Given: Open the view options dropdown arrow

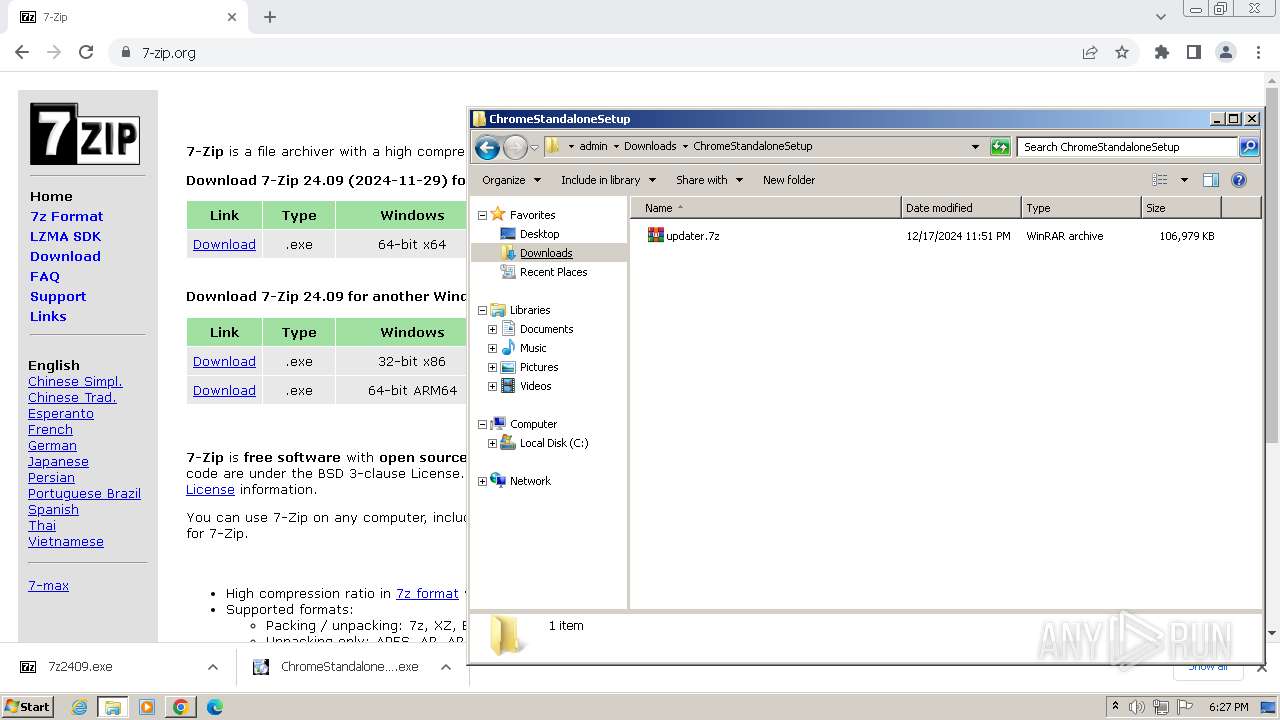Looking at the screenshot, I should click(1184, 180).
